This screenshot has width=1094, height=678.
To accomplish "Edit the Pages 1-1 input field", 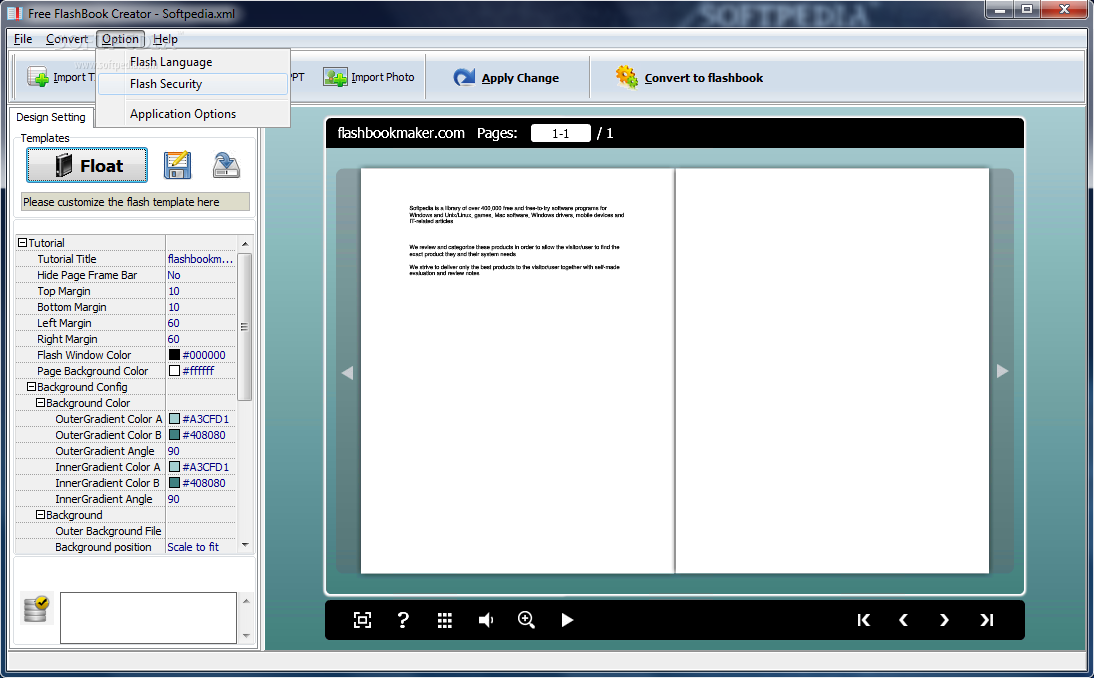I will (560, 133).
